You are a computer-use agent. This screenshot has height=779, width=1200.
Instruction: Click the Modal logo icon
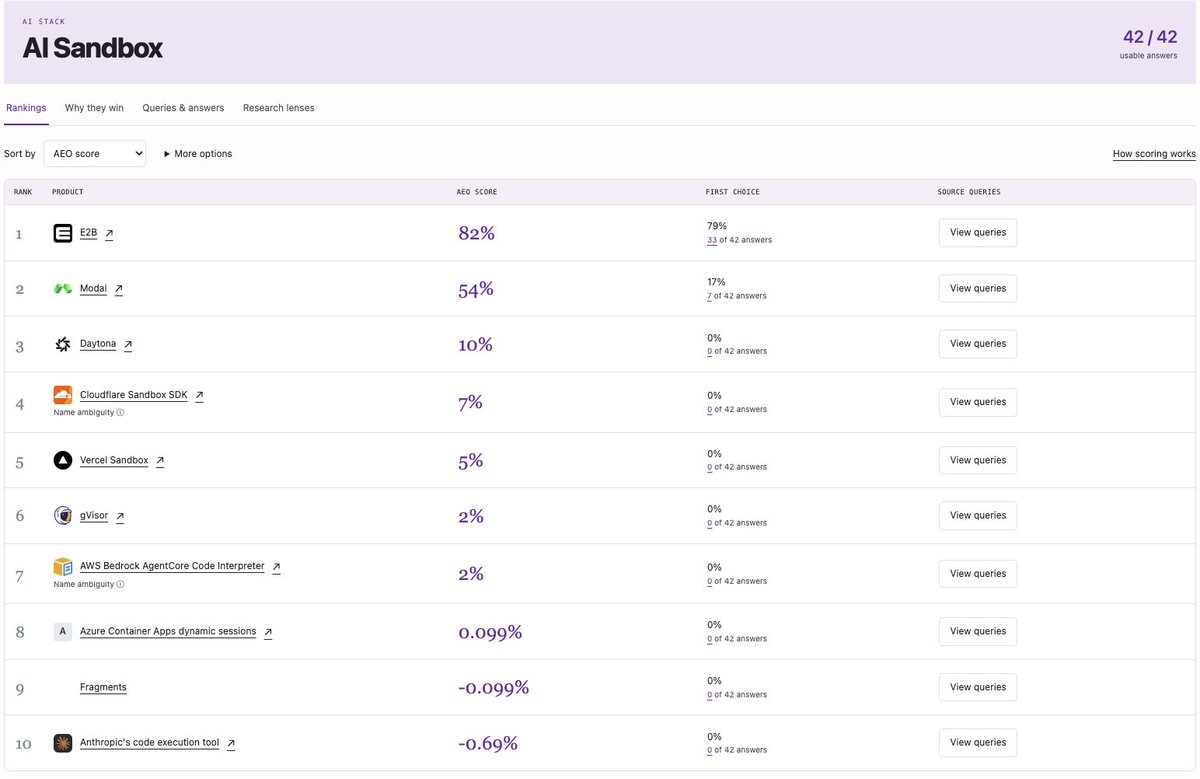63,289
